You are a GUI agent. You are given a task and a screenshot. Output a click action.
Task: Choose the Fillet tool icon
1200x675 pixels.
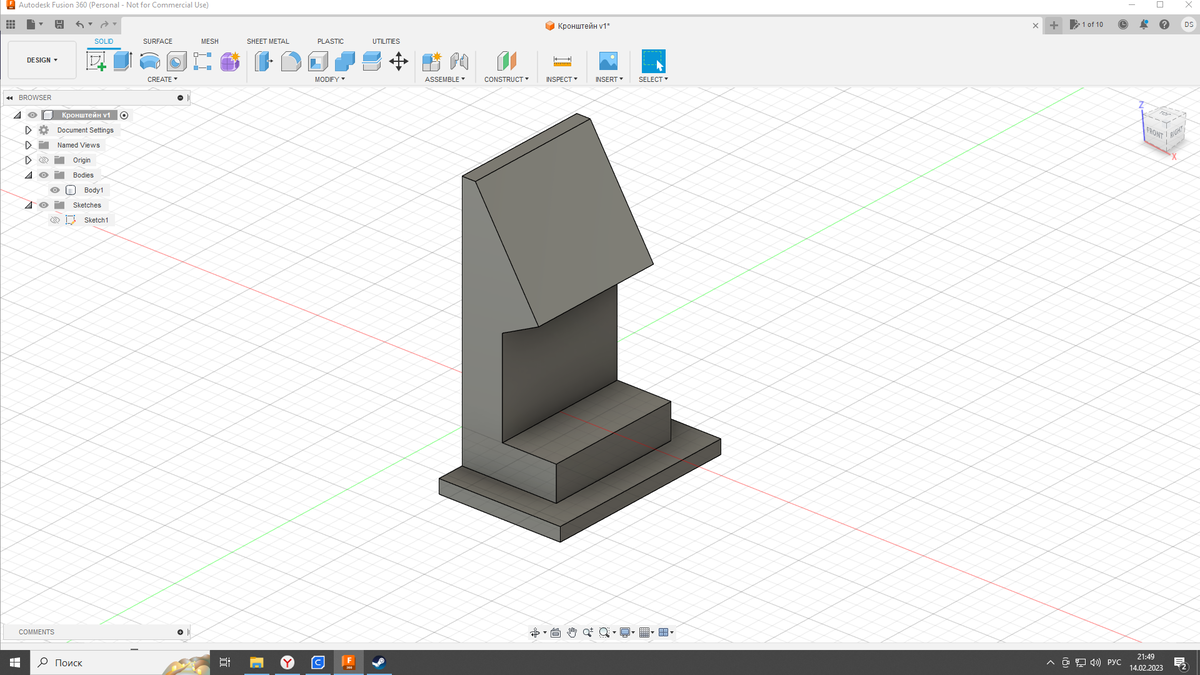[291, 61]
